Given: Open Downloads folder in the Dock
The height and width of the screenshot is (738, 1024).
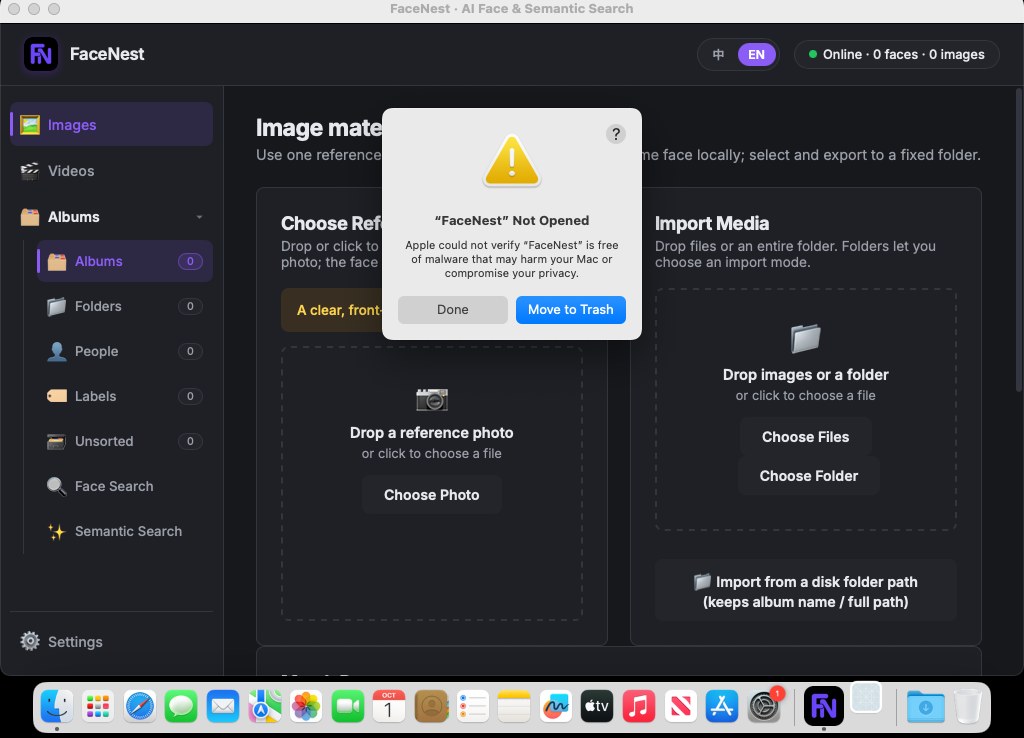Looking at the screenshot, I should pos(925,706).
